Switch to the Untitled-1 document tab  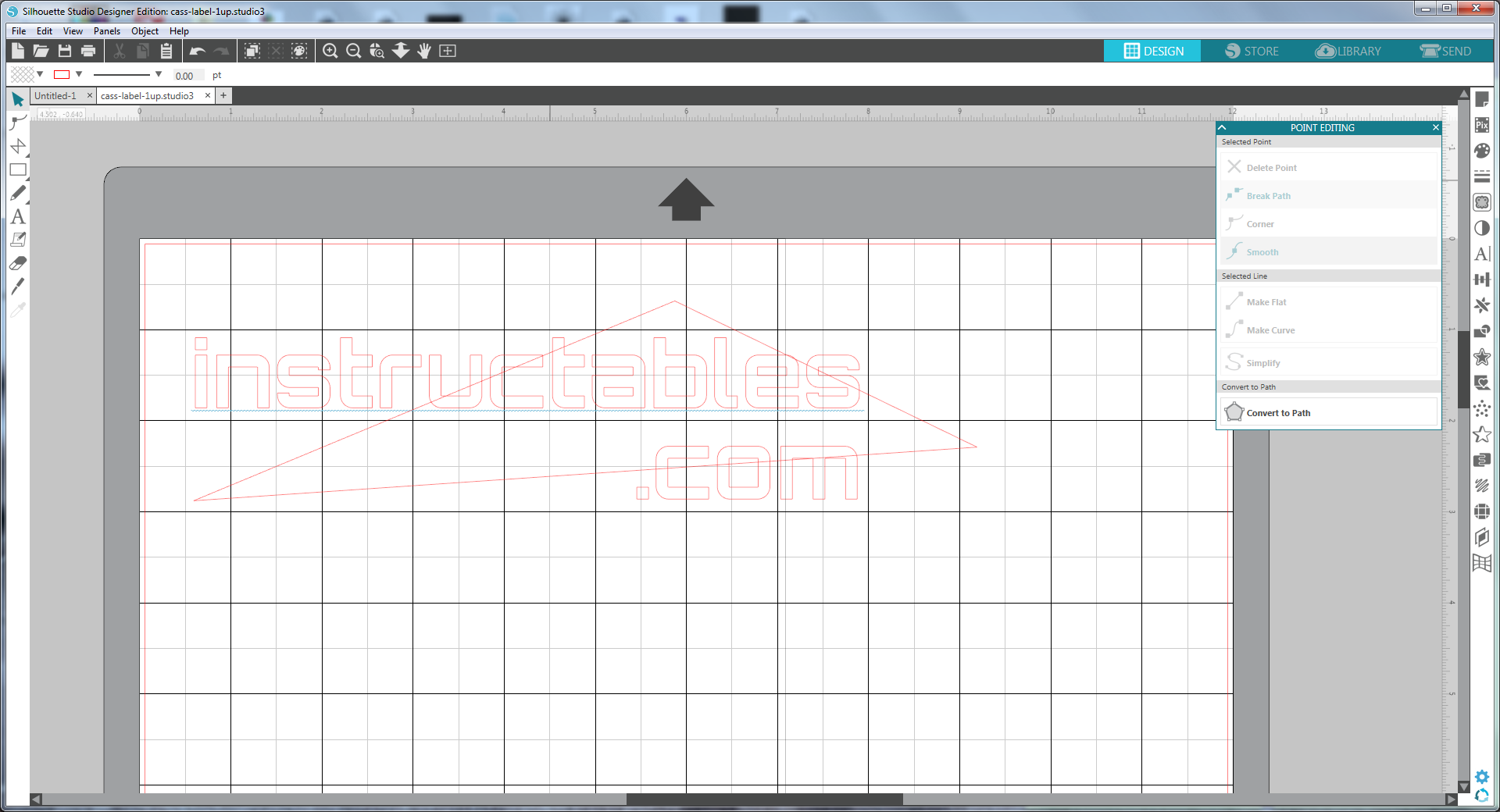tap(55, 96)
